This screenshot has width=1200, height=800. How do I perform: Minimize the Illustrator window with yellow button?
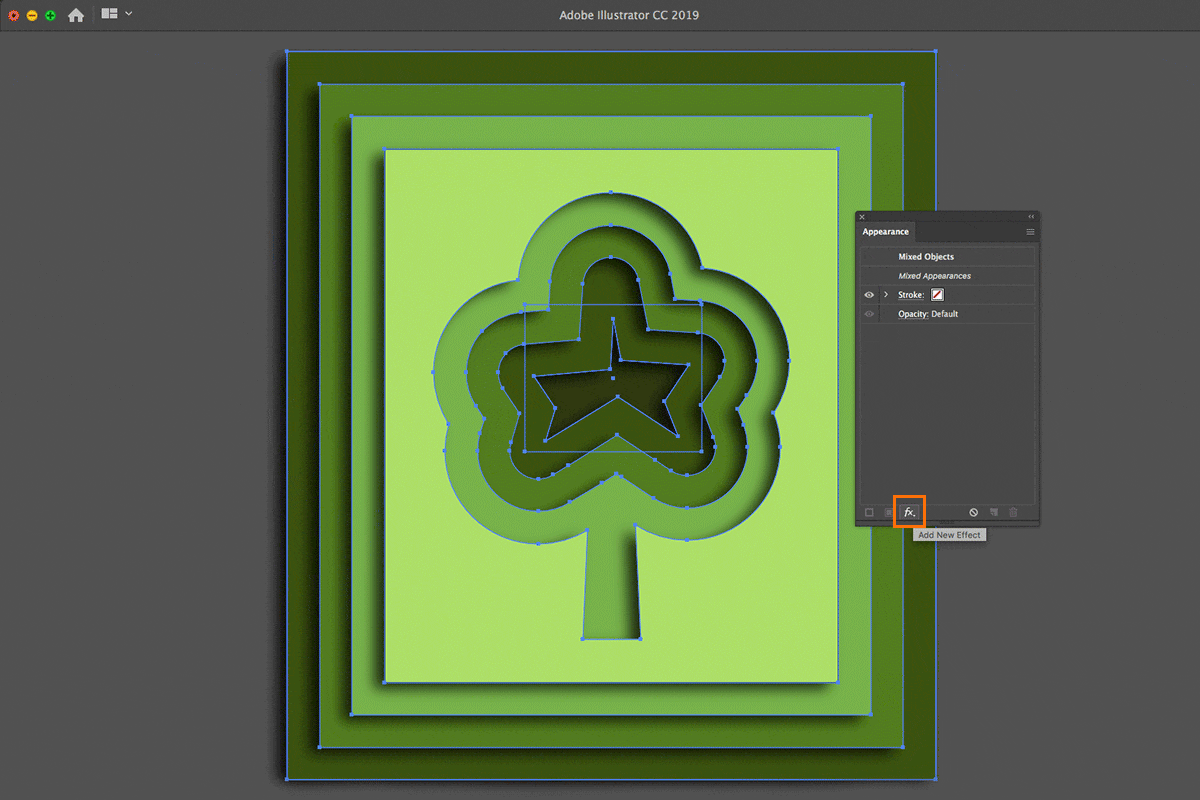[32, 16]
